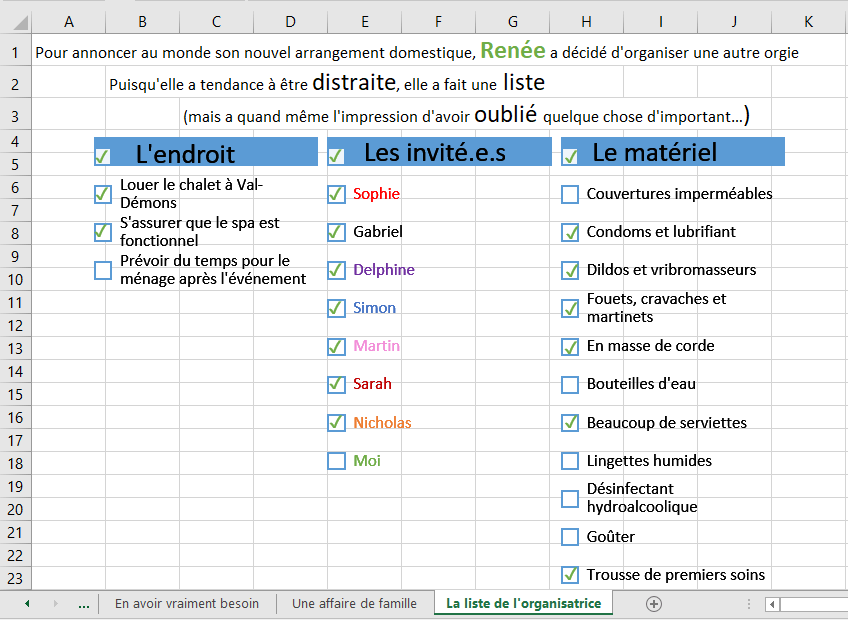Tick the "Prévoir du temps pour le ménage" checkbox
Image resolution: width=848 pixels, height=620 pixels.
click(x=102, y=270)
